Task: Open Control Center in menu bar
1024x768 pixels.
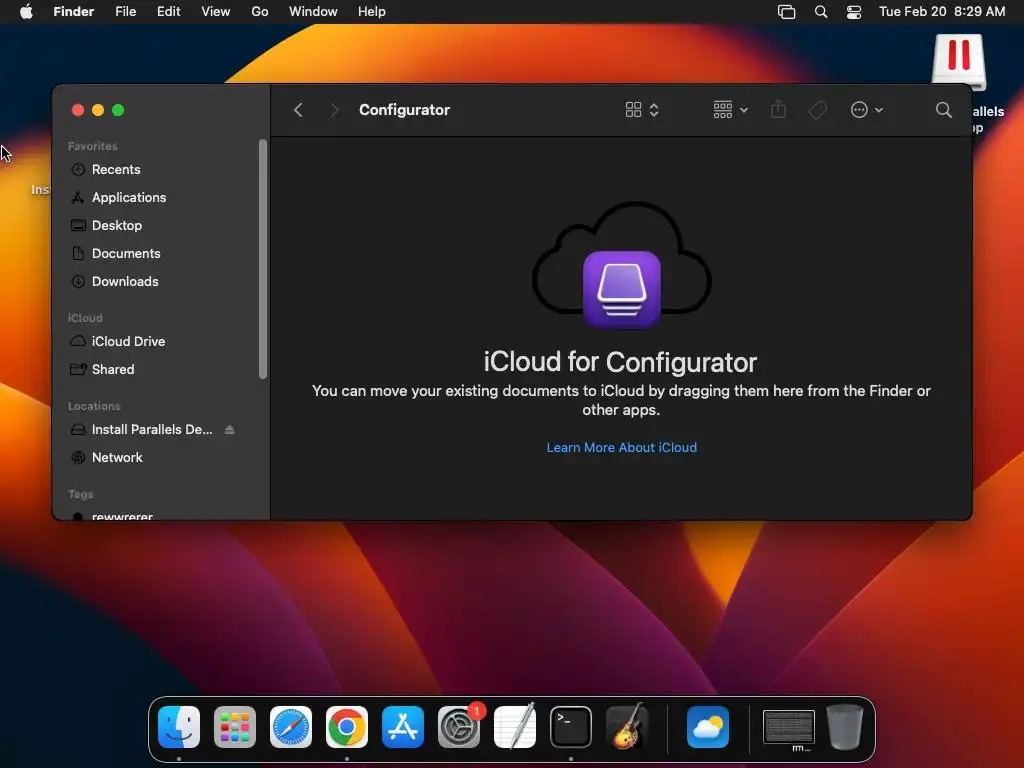Action: tap(854, 12)
